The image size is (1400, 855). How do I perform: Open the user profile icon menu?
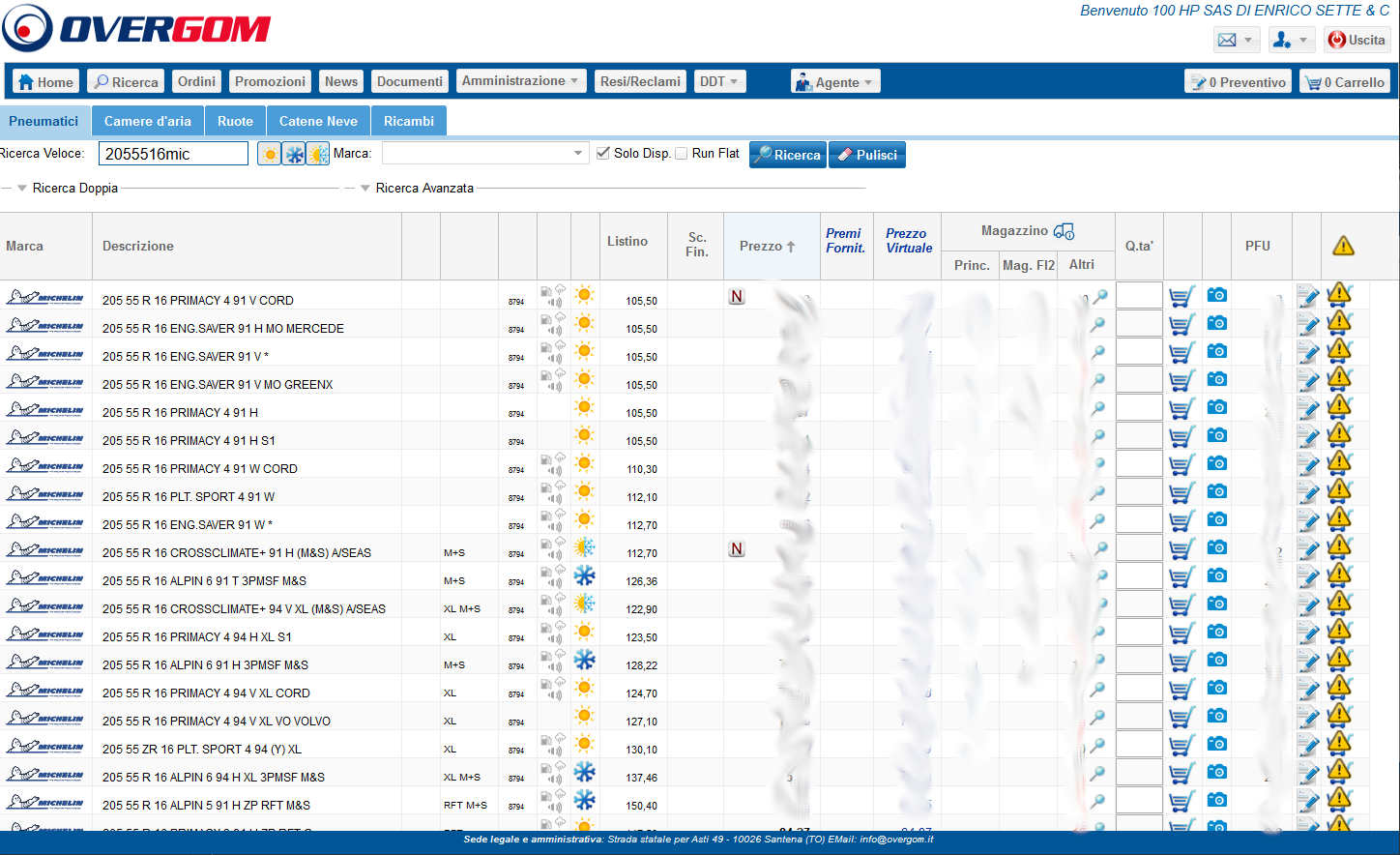[1291, 40]
